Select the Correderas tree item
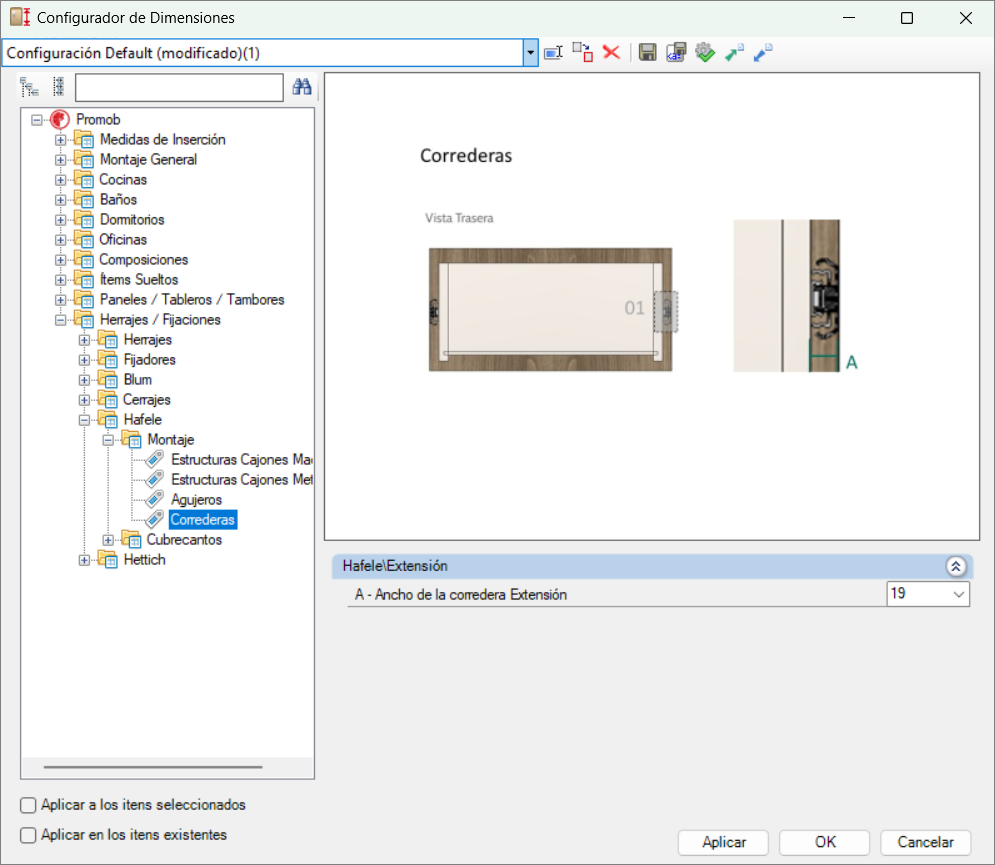 click(203, 520)
